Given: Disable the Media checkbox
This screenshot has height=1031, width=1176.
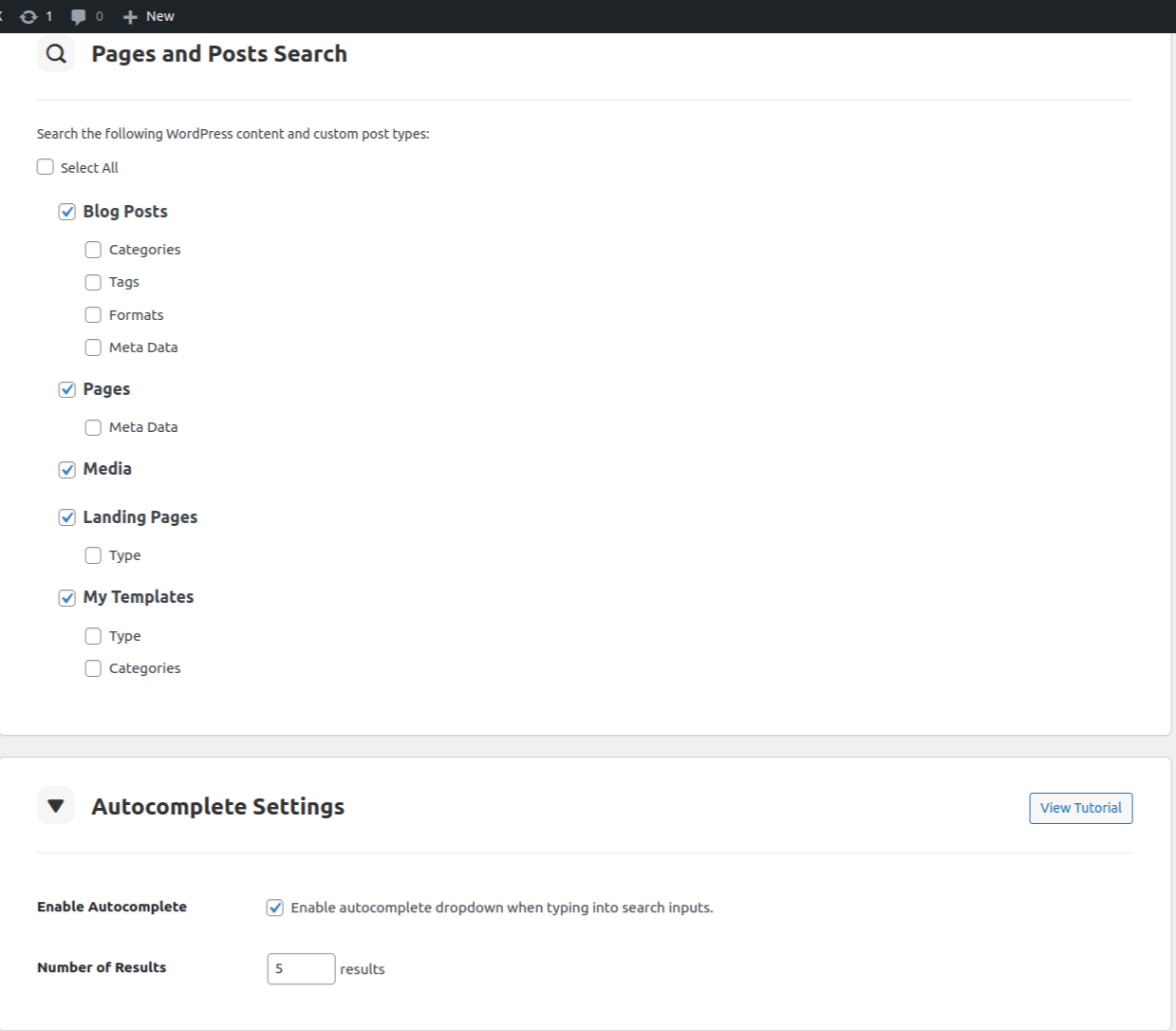Looking at the screenshot, I should [x=67, y=469].
